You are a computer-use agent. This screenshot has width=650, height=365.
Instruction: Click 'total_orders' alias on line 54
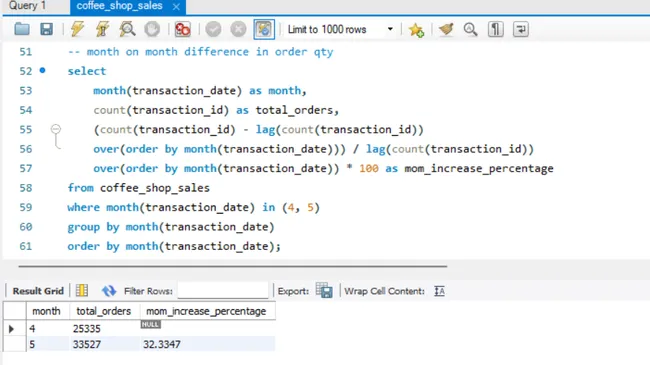pos(294,110)
